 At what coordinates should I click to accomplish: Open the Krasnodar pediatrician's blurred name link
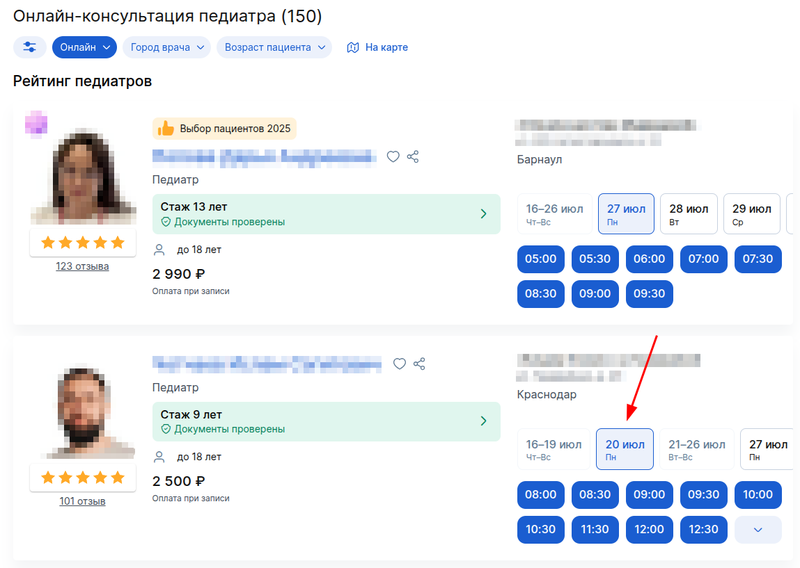coord(267,364)
